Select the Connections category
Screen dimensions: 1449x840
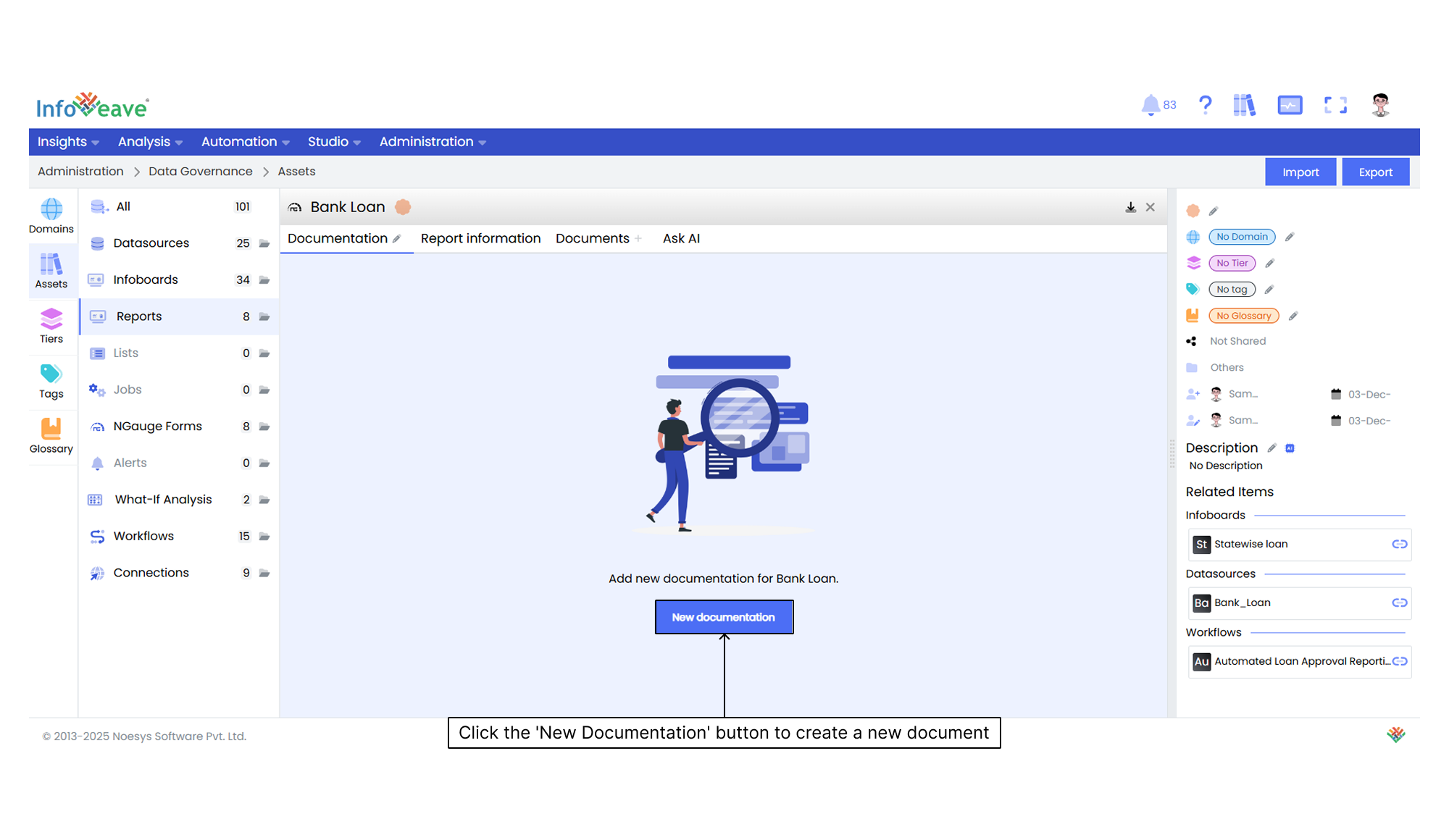click(x=178, y=573)
